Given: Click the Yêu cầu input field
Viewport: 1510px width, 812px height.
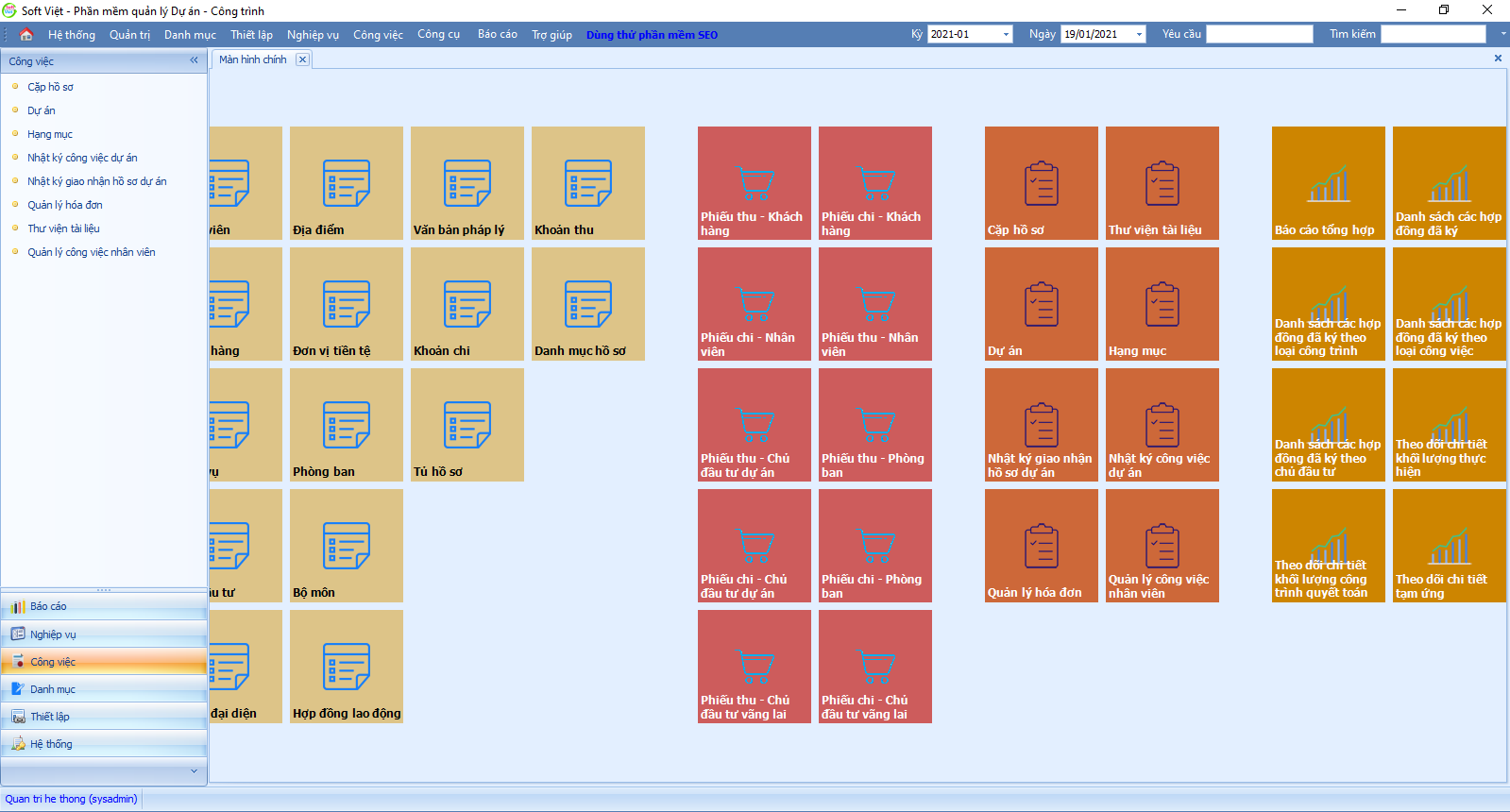Looking at the screenshot, I should pos(1260,34).
